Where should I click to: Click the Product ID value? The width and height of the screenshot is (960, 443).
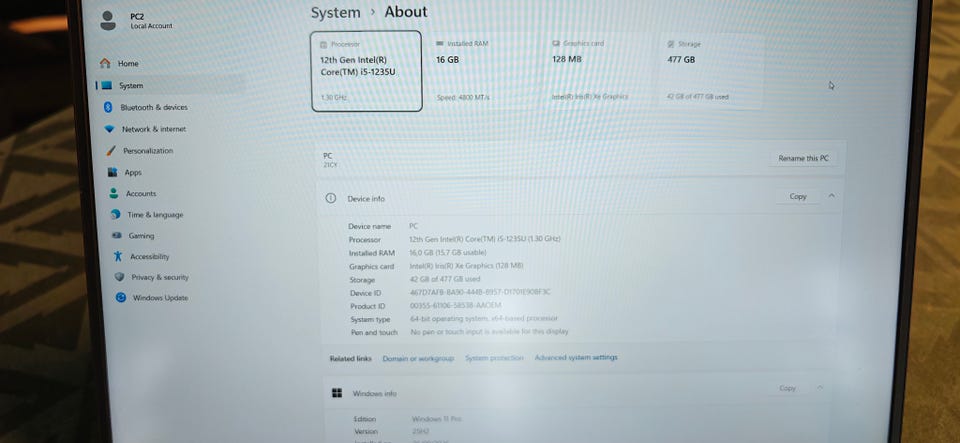[x=456, y=305]
